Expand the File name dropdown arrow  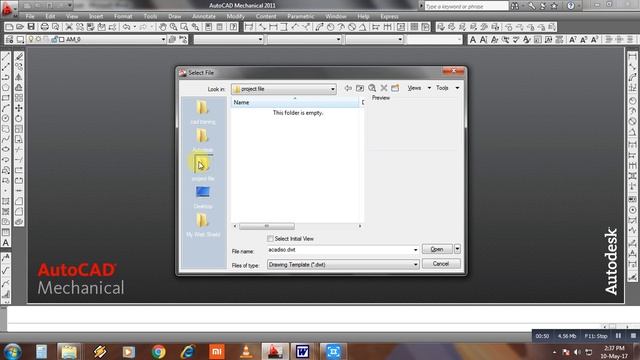point(416,249)
